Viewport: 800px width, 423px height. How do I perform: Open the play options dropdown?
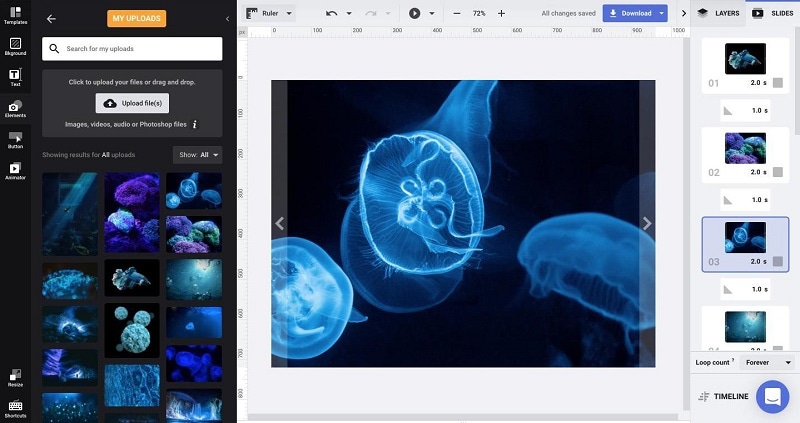coord(432,13)
